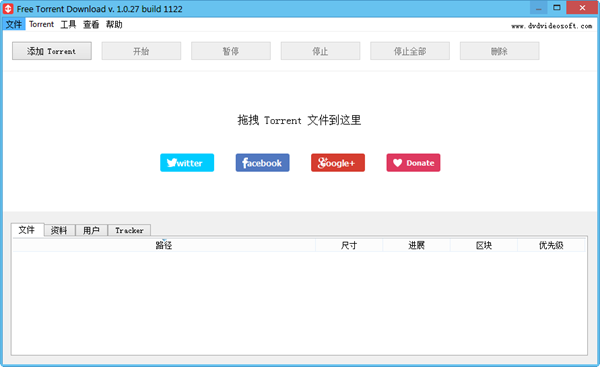Sort by the 区块 column header

pyautogui.click(x=484, y=245)
